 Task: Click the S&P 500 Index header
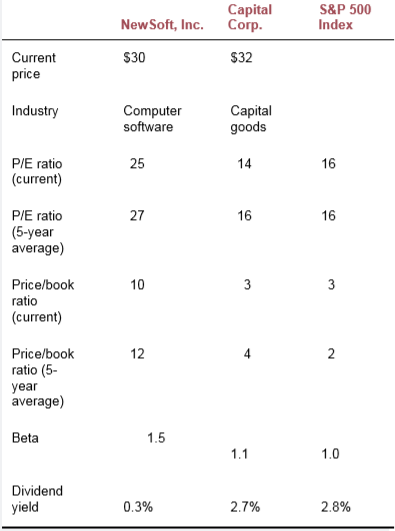(345, 17)
